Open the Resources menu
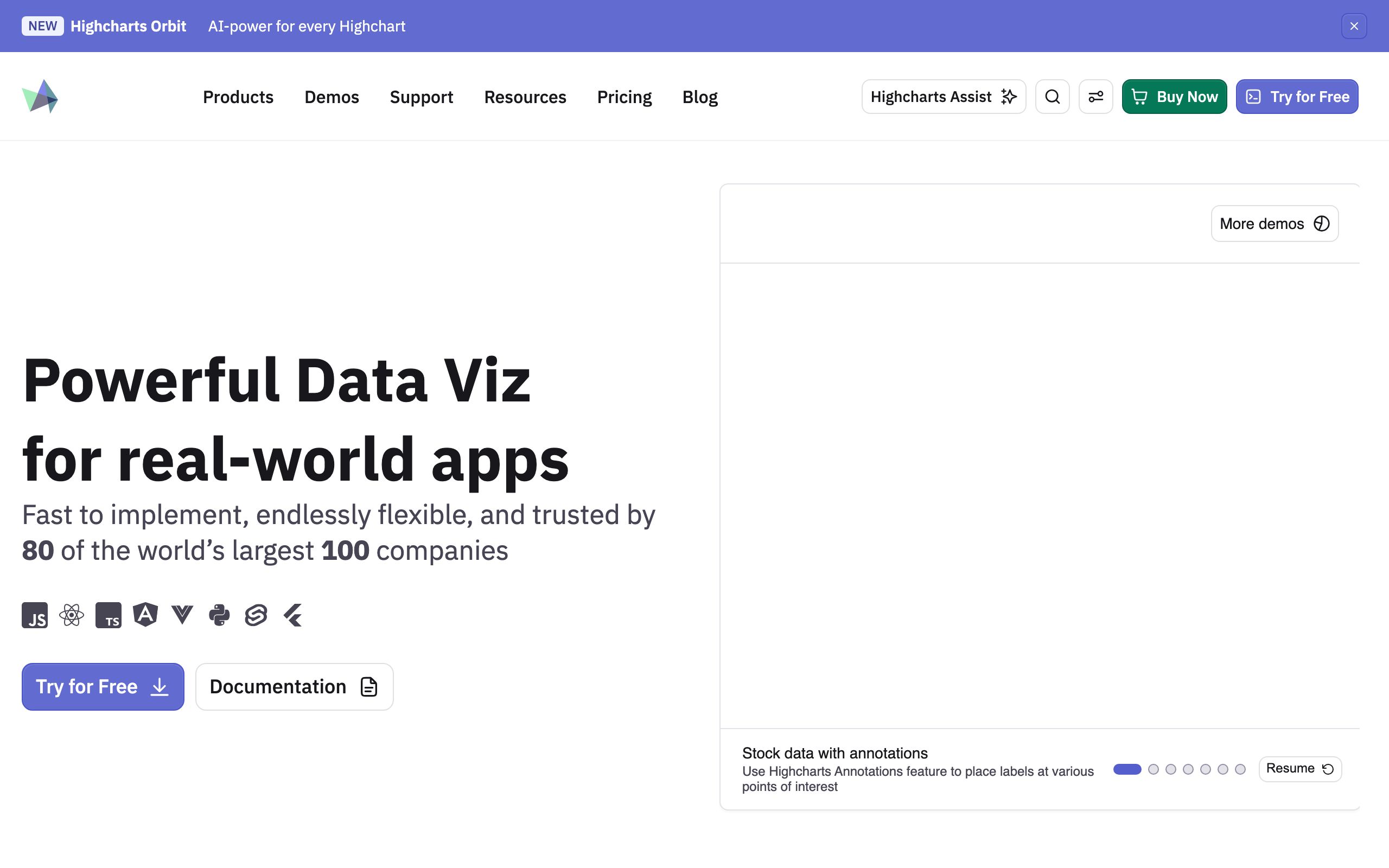 [x=525, y=97]
